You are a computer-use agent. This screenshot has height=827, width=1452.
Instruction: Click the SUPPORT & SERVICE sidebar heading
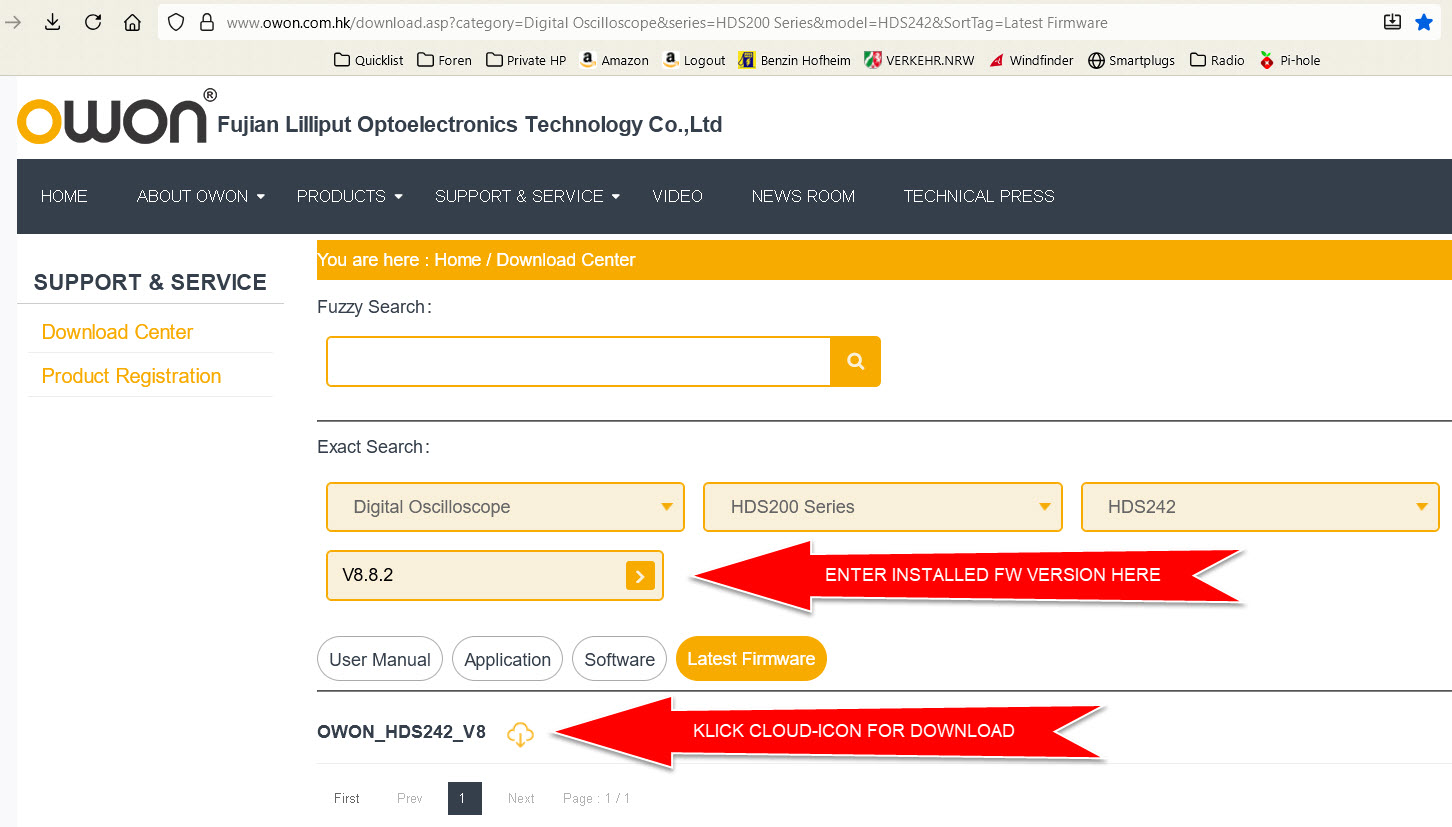click(x=150, y=282)
